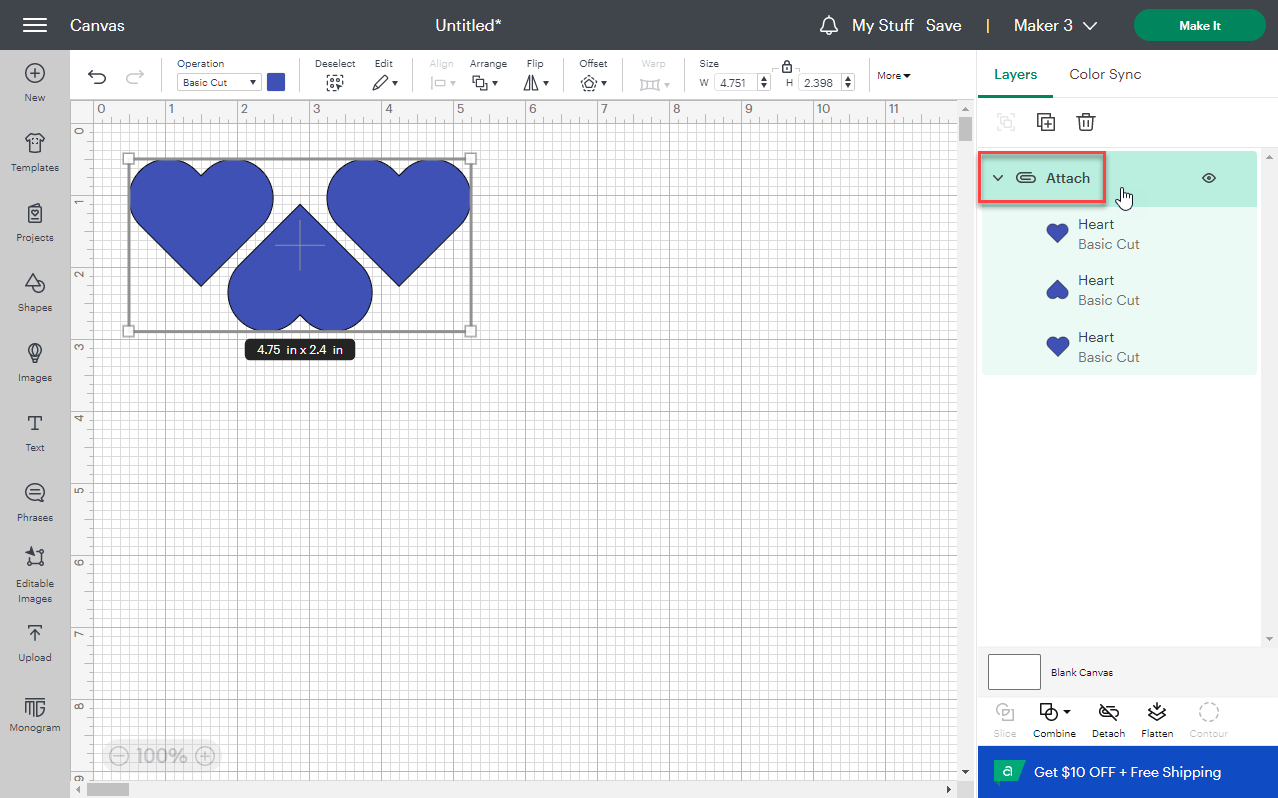
Task: Click the Flatten tool
Action: click(x=1156, y=718)
